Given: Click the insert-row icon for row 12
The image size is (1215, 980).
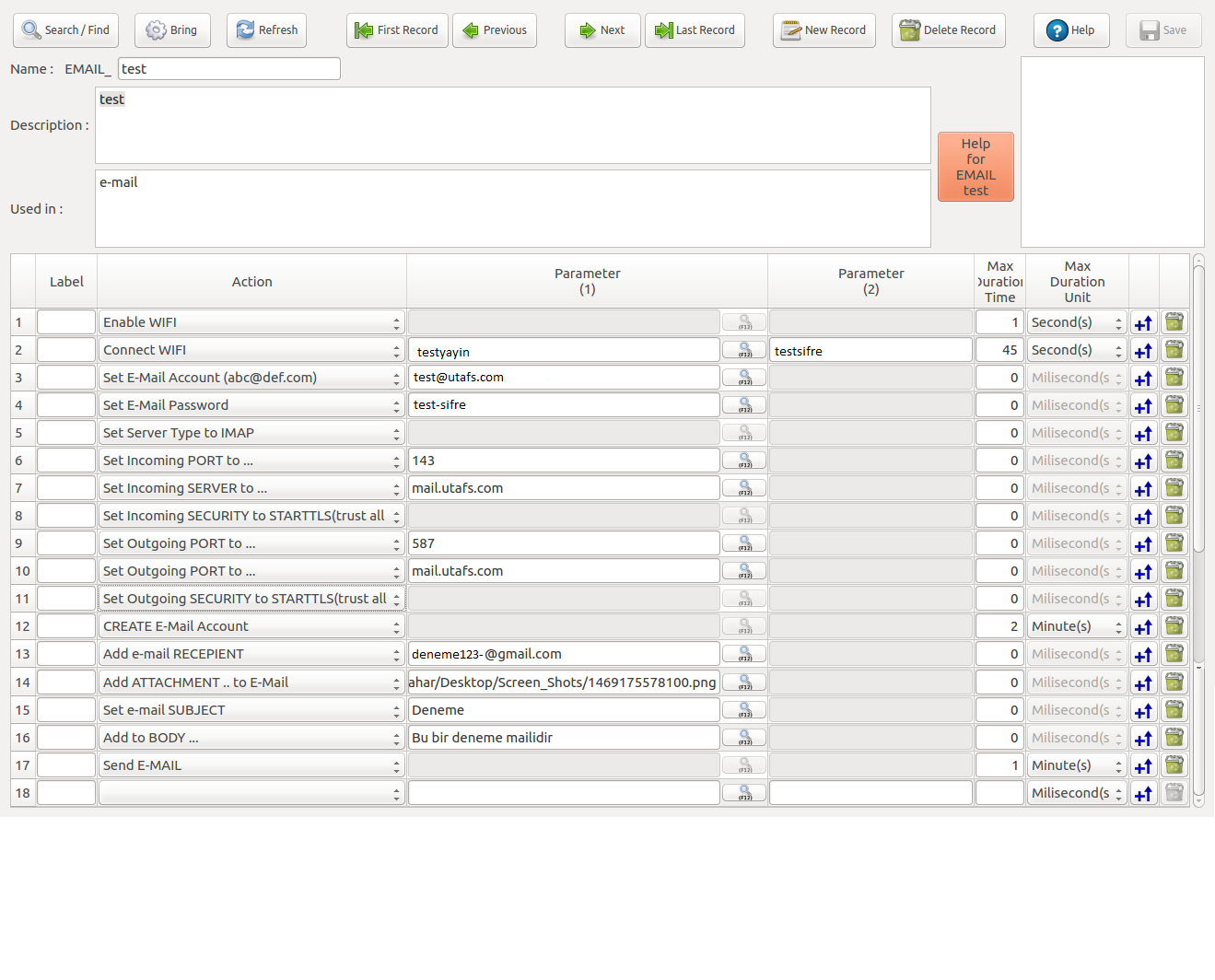Looking at the screenshot, I should 1144,626.
